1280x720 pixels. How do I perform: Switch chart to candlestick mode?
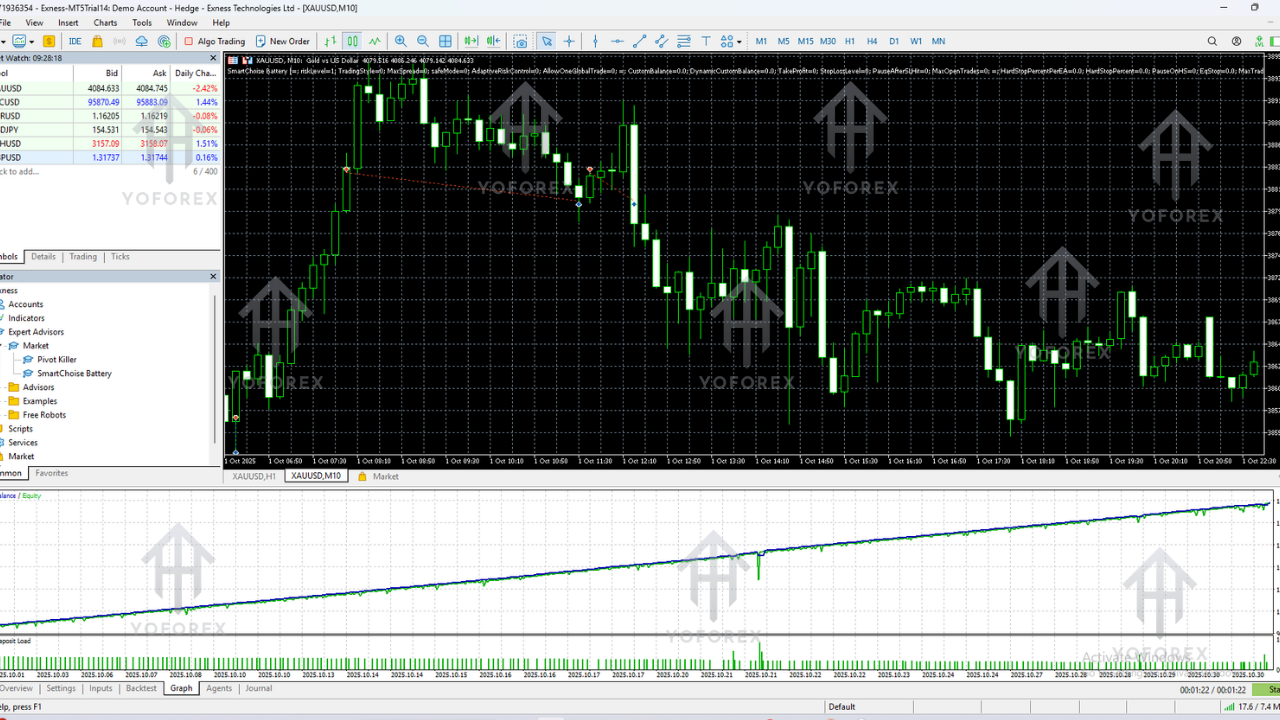[352, 41]
